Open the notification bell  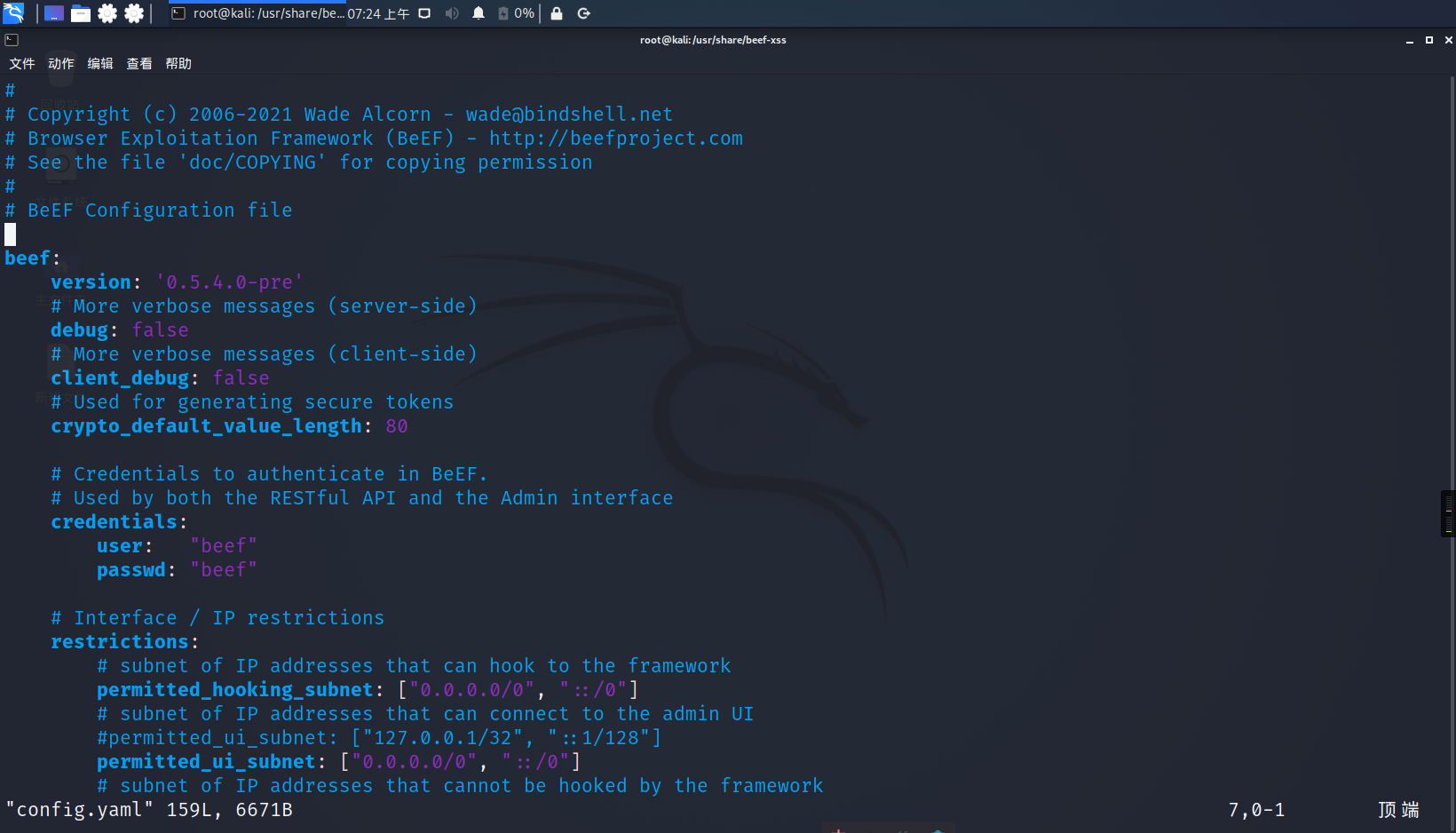479,13
